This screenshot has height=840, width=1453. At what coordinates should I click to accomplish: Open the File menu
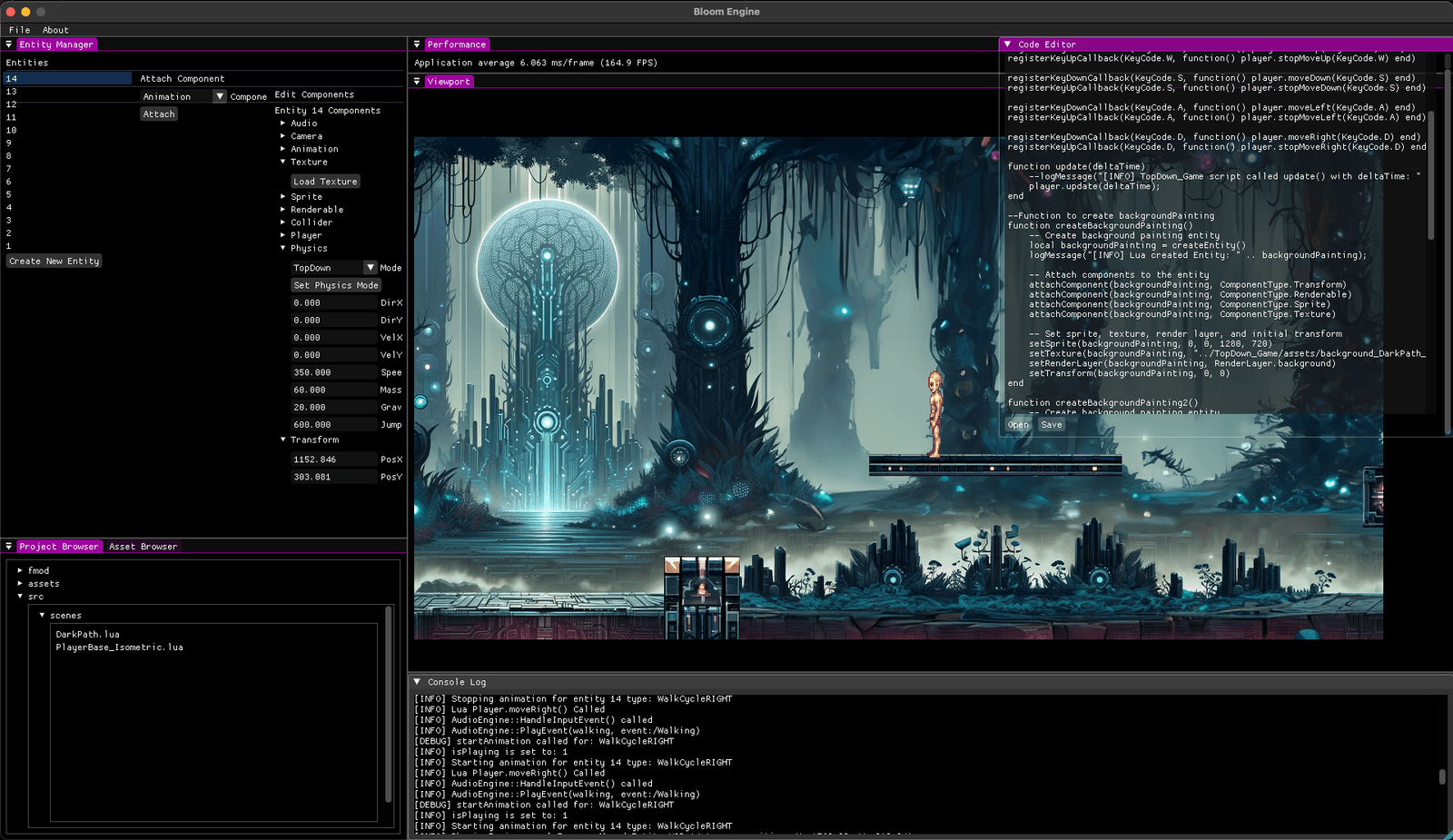click(19, 30)
